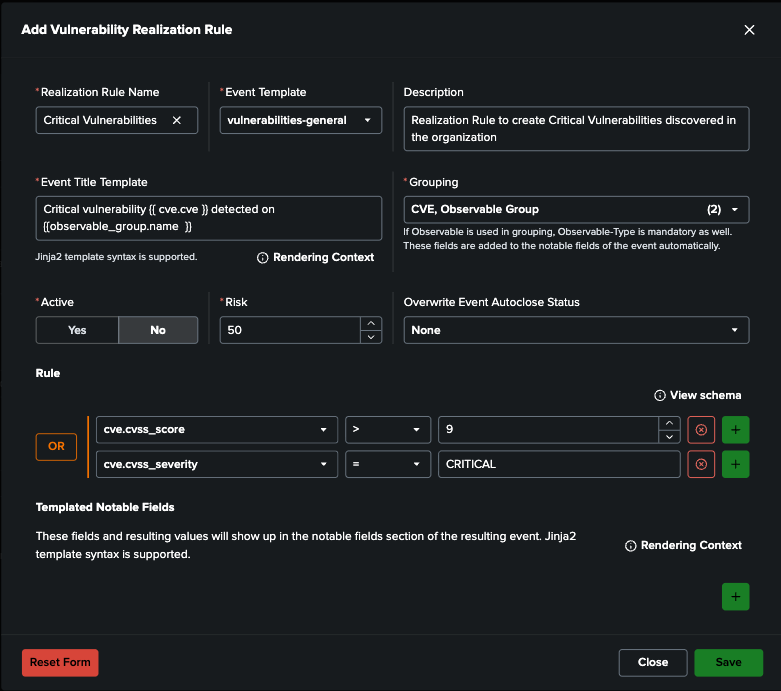The height and width of the screenshot is (691, 781).
Task: Click the View schema info icon
Action: pyautogui.click(x=659, y=396)
